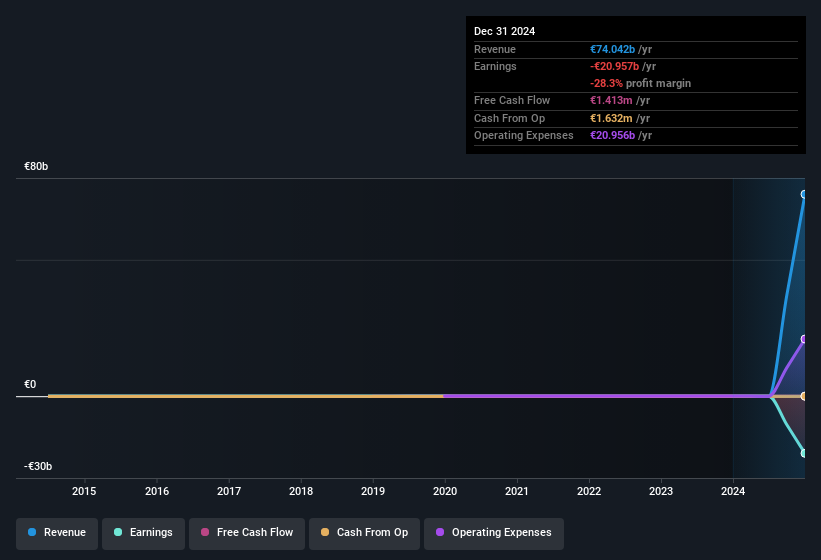Click the €80b y-axis label
This screenshot has height=560, width=821.
click(x=36, y=166)
